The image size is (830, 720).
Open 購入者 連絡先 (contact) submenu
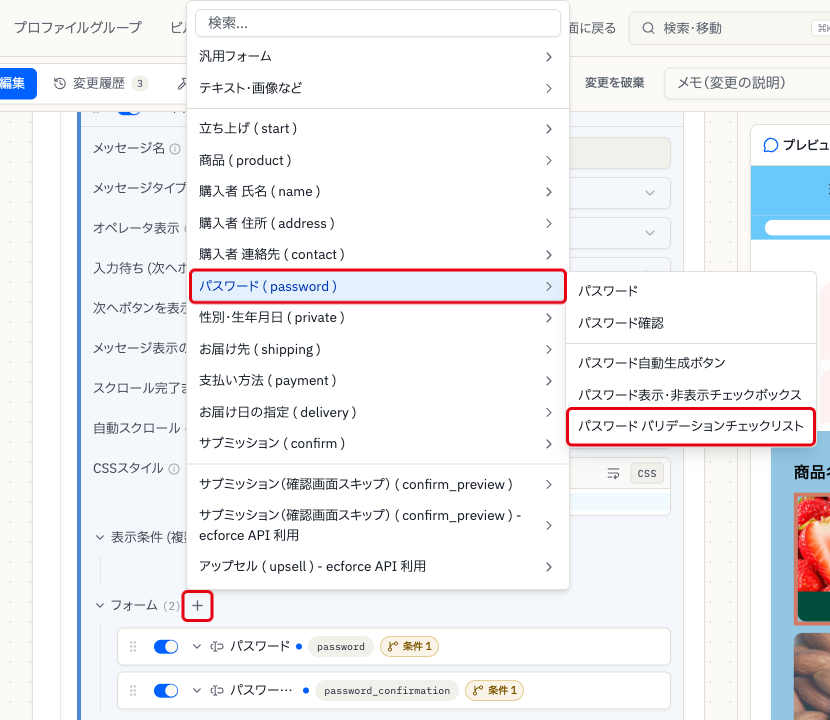click(x=377, y=255)
